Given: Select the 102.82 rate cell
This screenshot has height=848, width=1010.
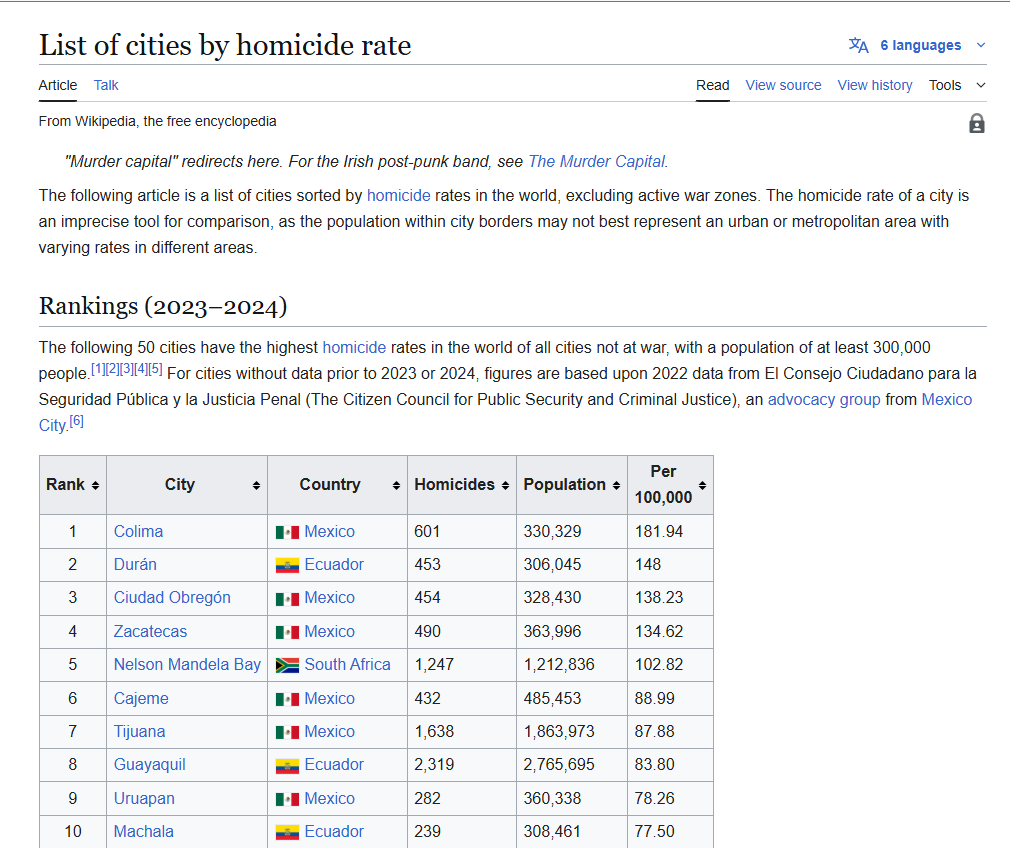Looking at the screenshot, I should 671,664.
